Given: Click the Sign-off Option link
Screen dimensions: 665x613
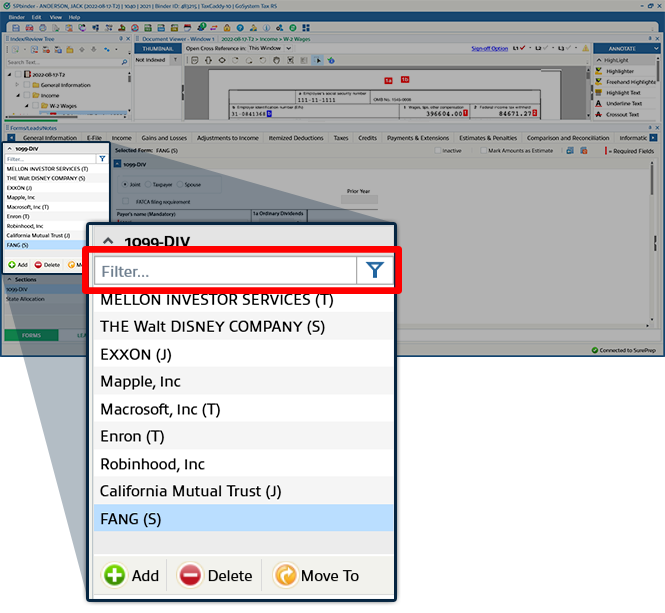Looking at the screenshot, I should [x=489, y=48].
